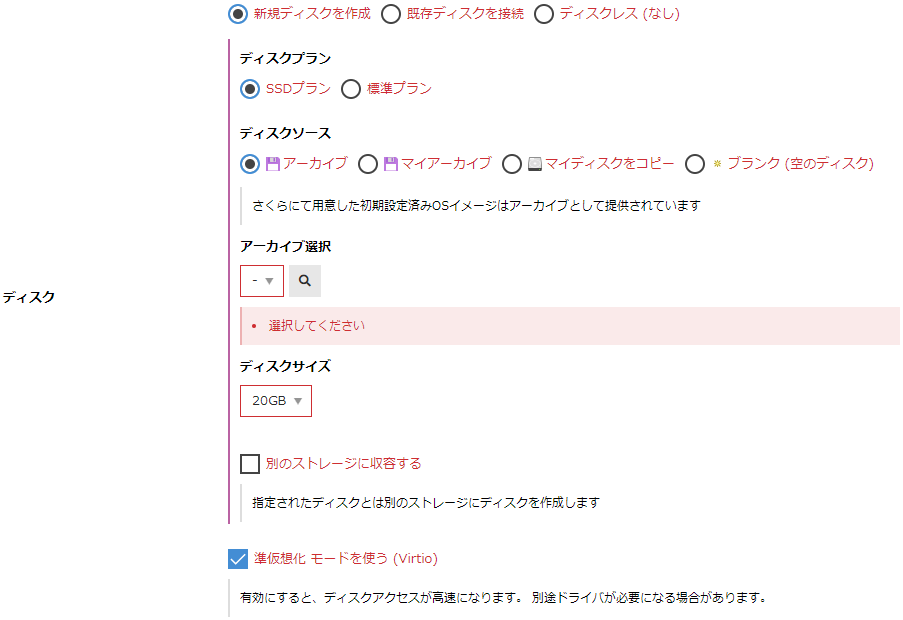Open the archive search magnifier
This screenshot has height=620, width=903.
point(304,281)
